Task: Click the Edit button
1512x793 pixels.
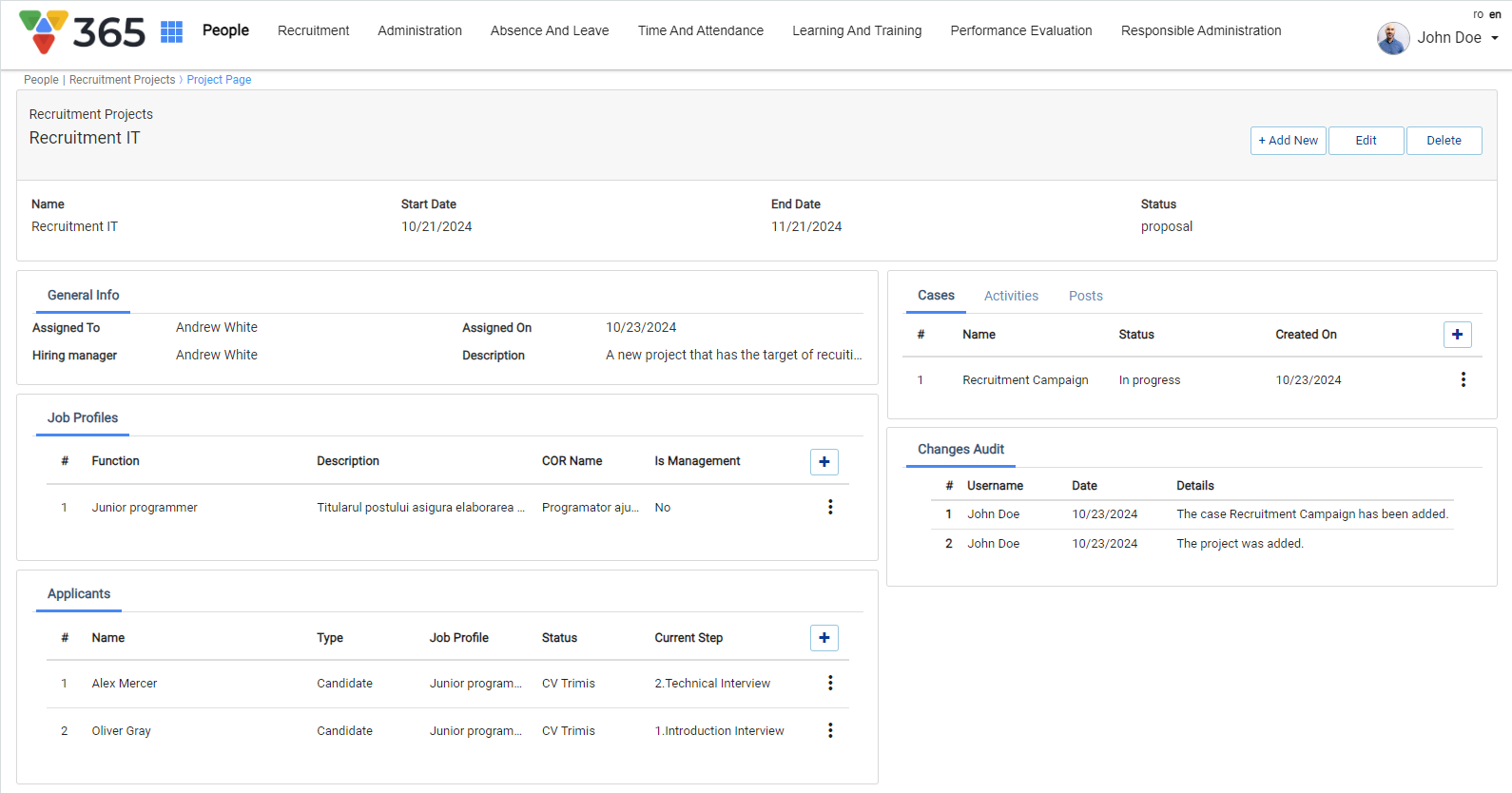Action: pyautogui.click(x=1366, y=141)
